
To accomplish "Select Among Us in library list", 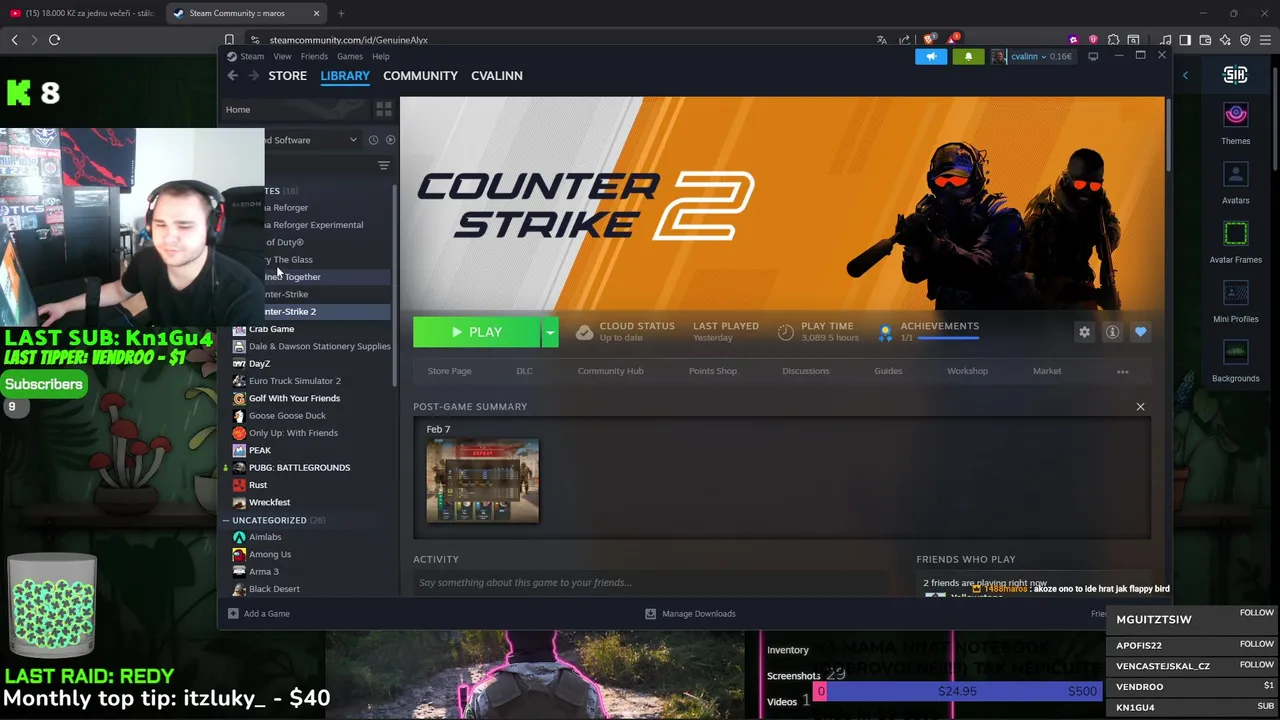I will (270, 554).
